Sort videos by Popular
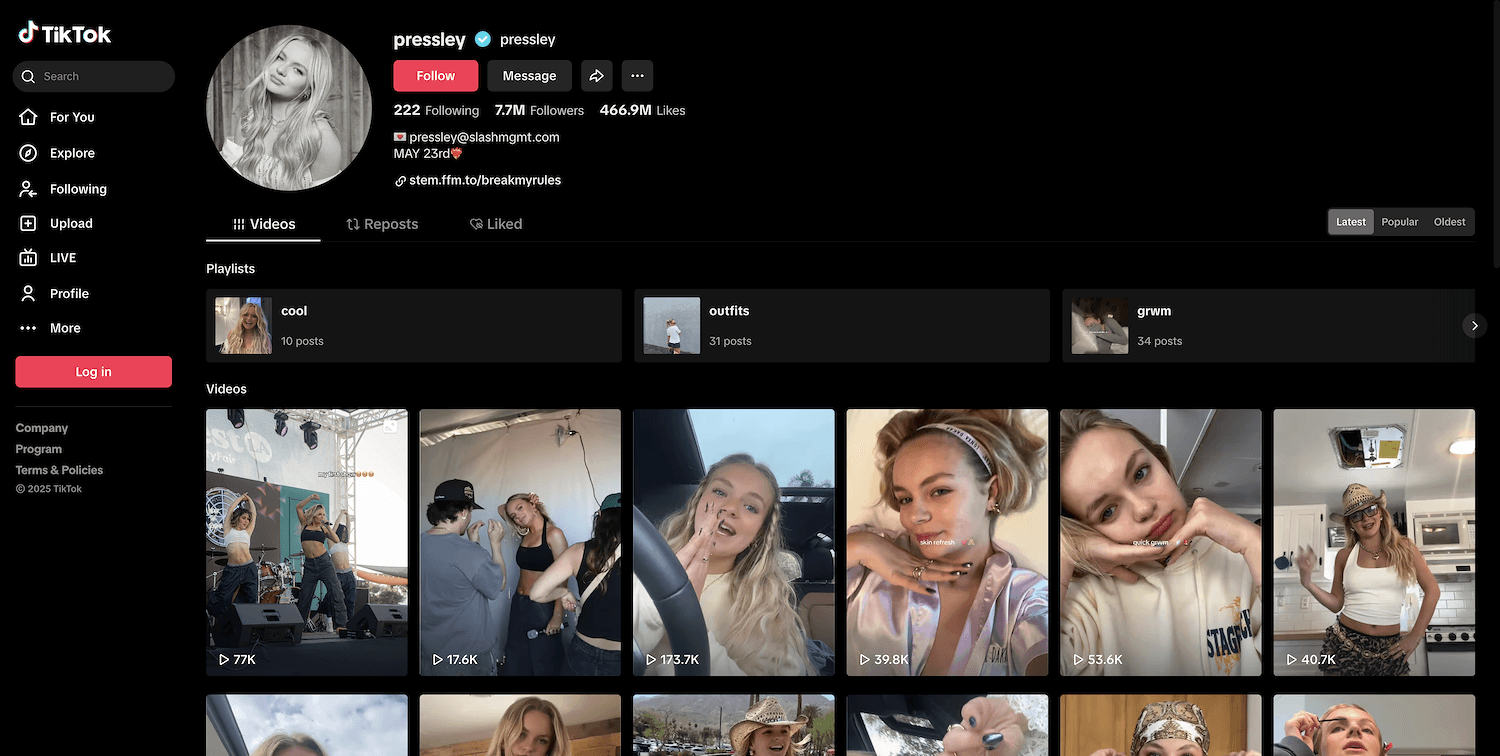The image size is (1500, 756). point(1399,222)
